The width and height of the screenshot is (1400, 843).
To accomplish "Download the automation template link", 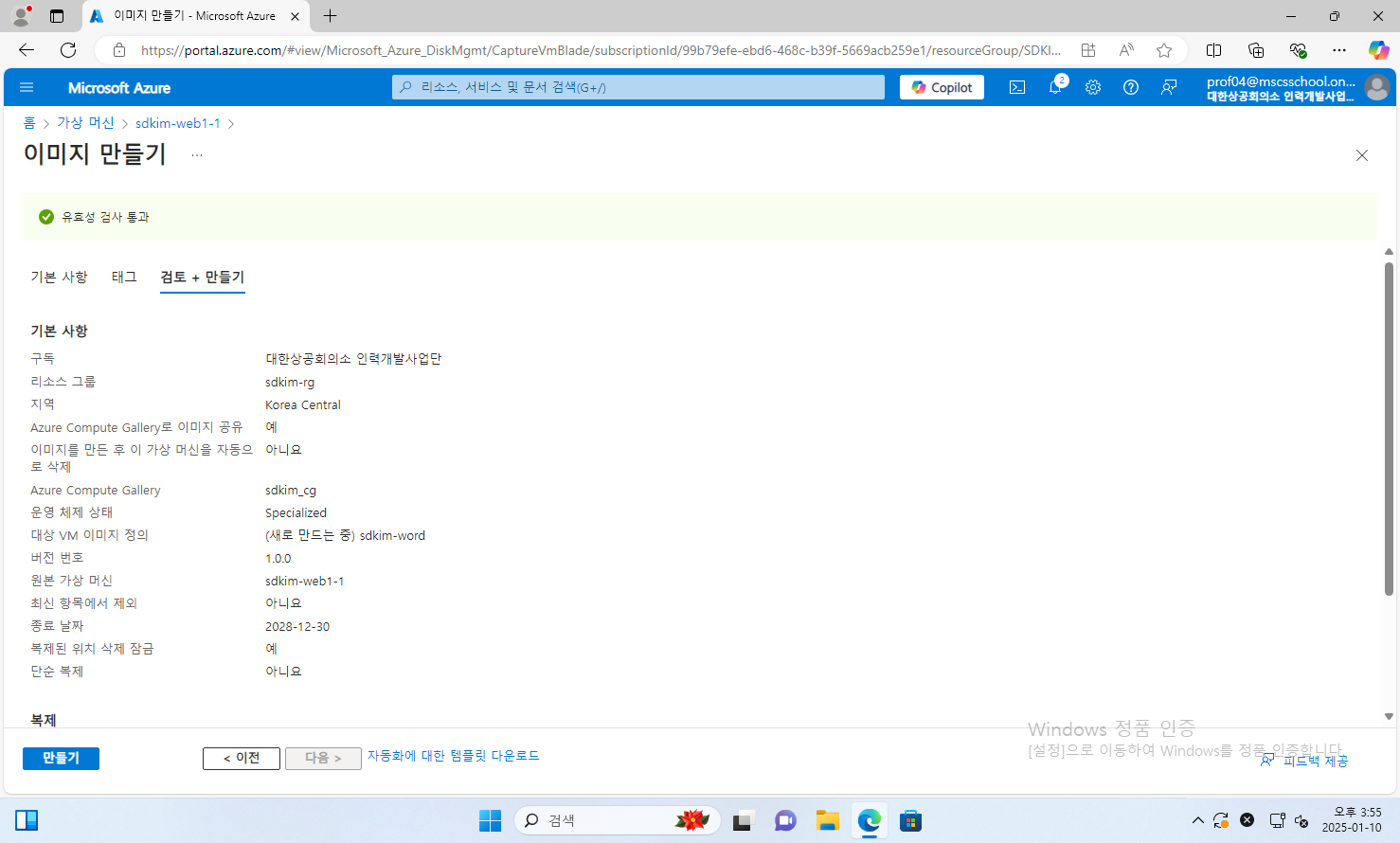I will pyautogui.click(x=454, y=756).
